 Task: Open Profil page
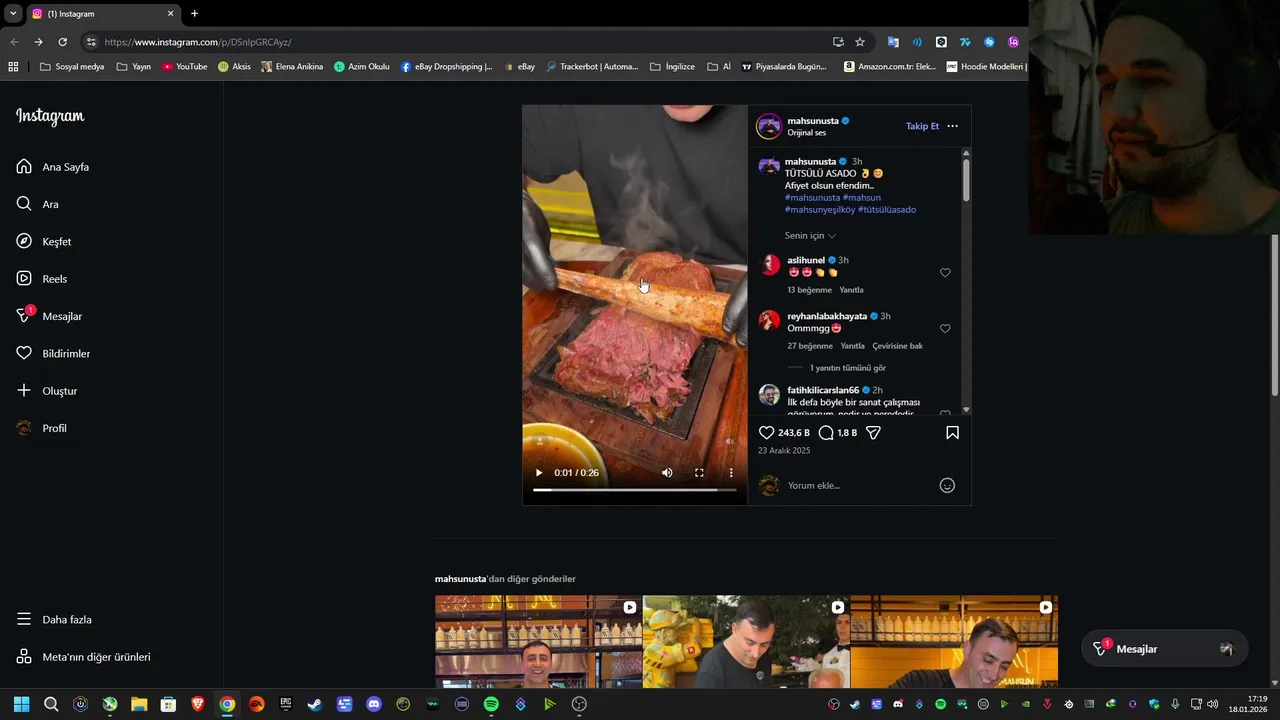[42, 428]
